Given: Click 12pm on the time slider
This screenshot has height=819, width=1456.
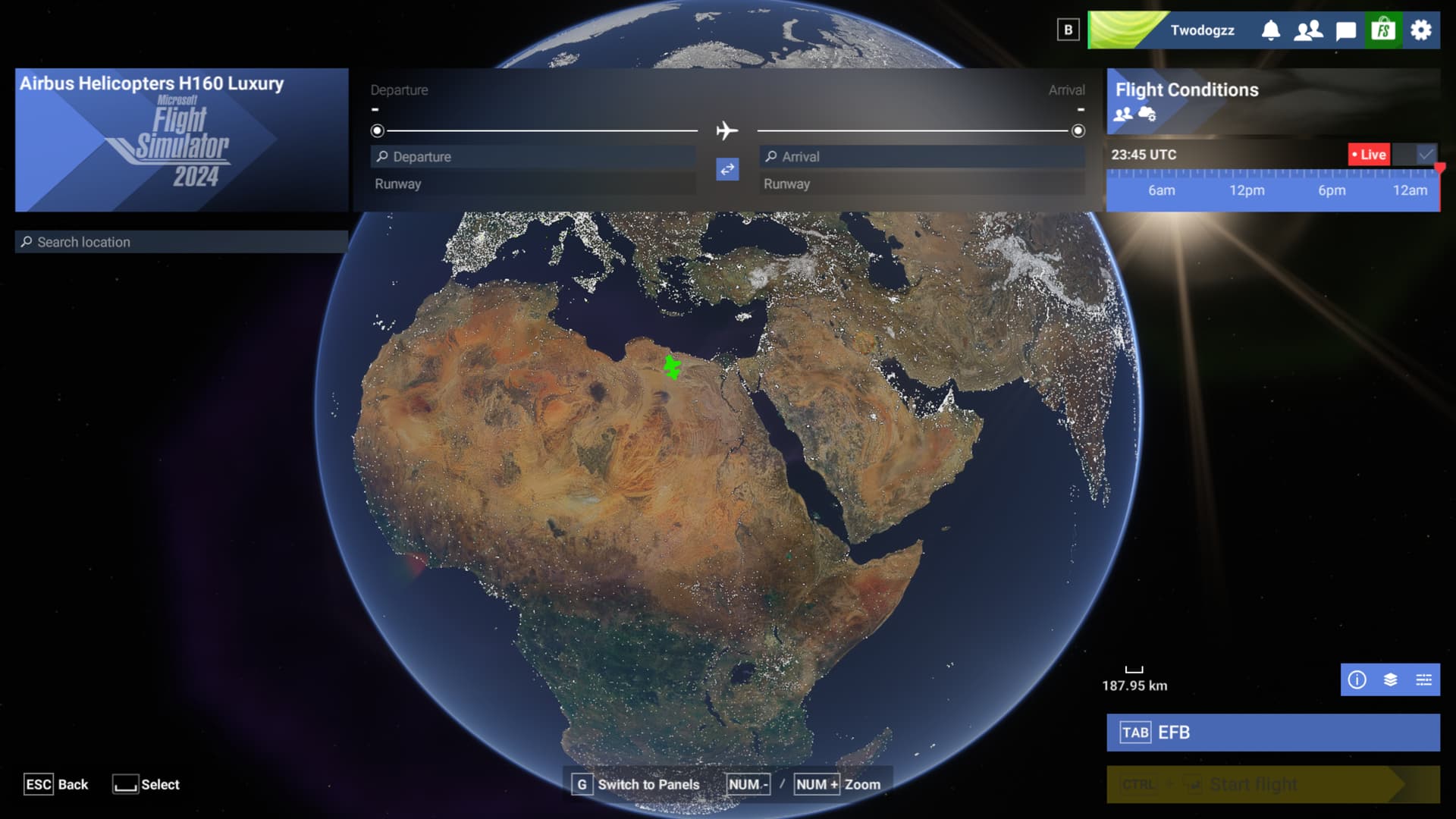Looking at the screenshot, I should (x=1247, y=190).
